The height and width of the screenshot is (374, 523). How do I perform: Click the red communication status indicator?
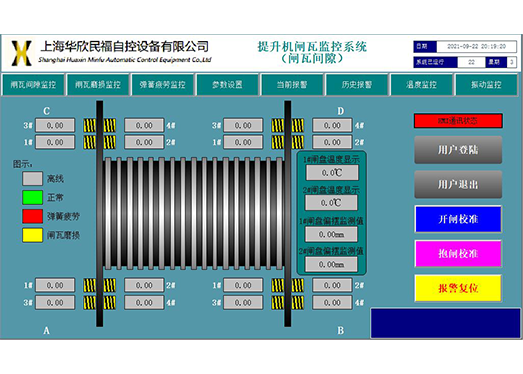pos(458,121)
